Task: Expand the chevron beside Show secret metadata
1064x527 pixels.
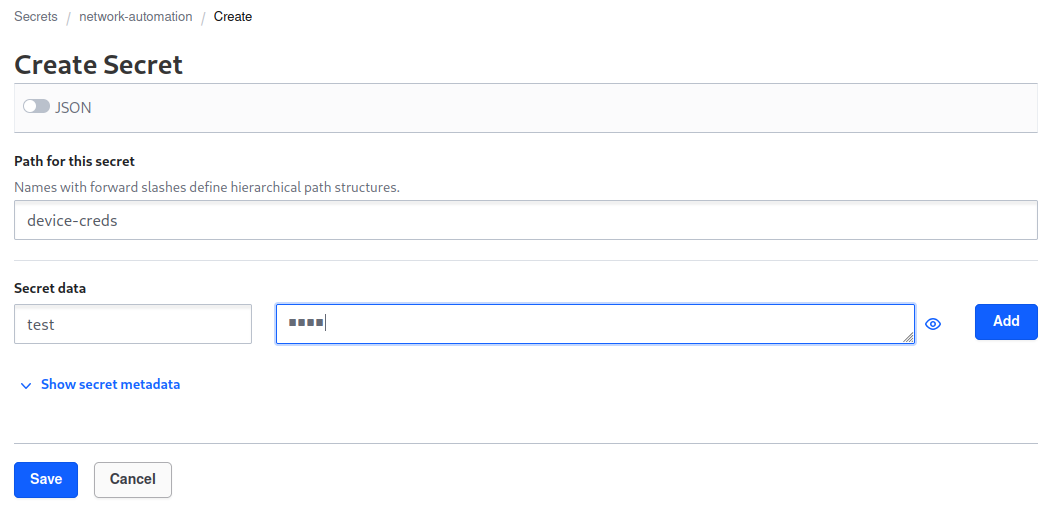Action: click(x=26, y=385)
